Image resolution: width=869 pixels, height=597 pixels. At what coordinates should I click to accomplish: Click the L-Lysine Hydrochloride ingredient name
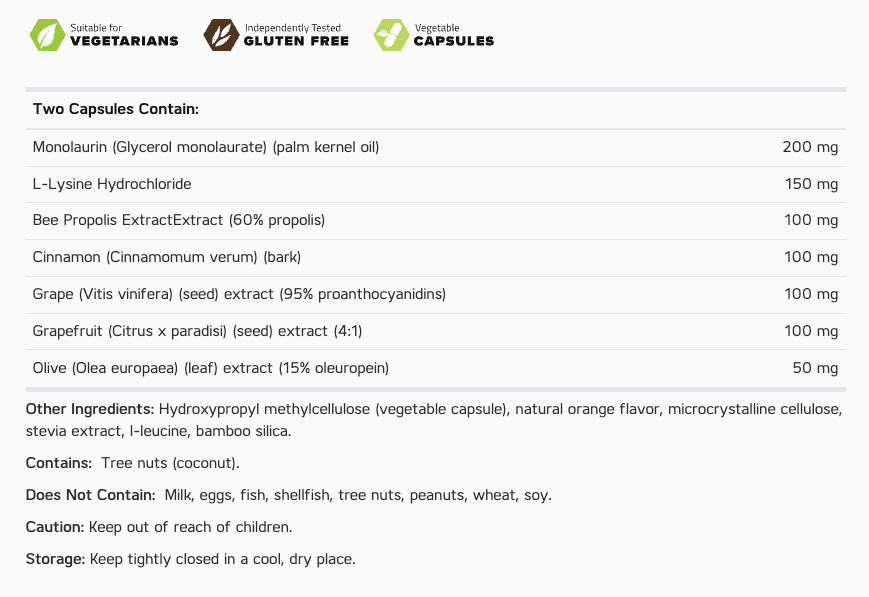[x=112, y=184]
